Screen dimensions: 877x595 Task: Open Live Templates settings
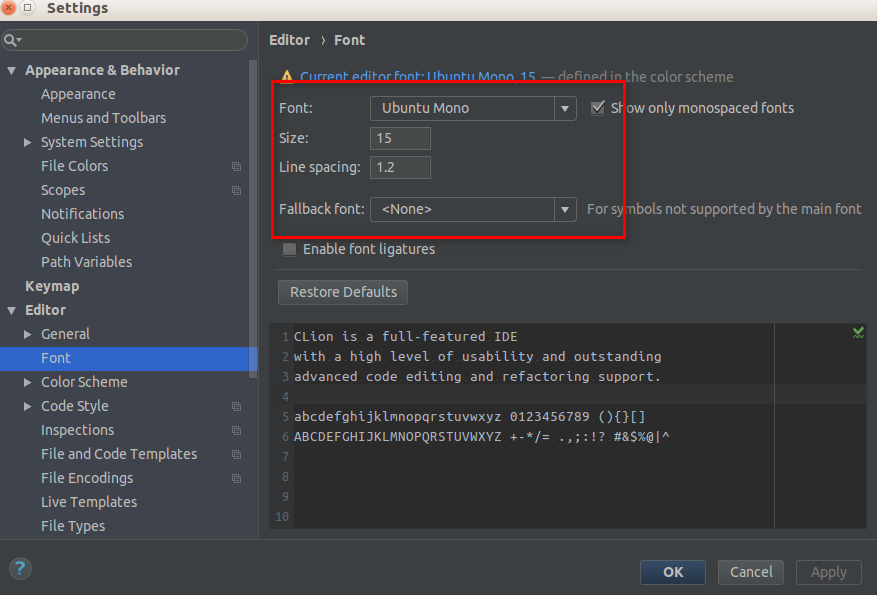click(89, 502)
